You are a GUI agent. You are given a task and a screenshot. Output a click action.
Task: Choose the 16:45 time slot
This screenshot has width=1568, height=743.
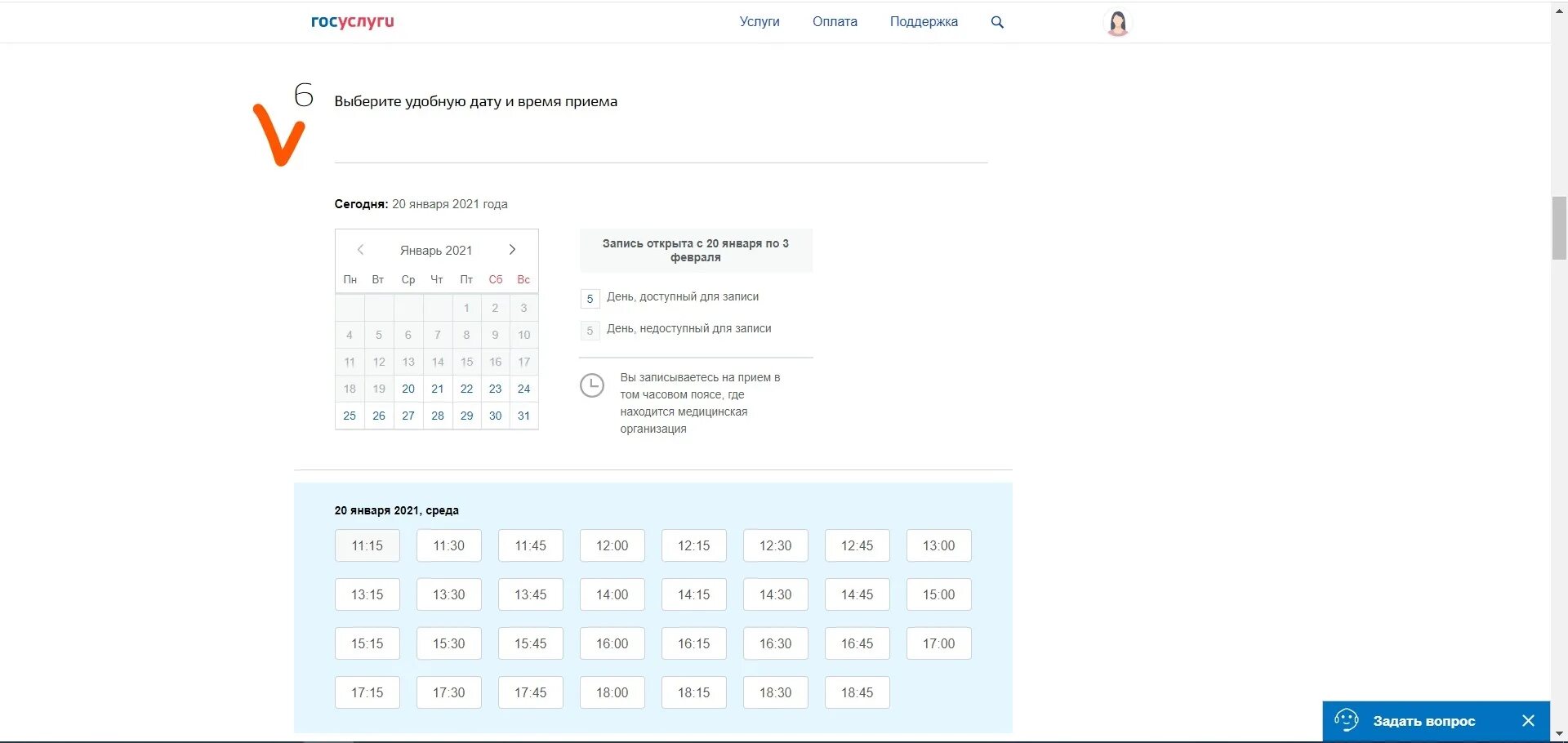pyautogui.click(x=857, y=643)
